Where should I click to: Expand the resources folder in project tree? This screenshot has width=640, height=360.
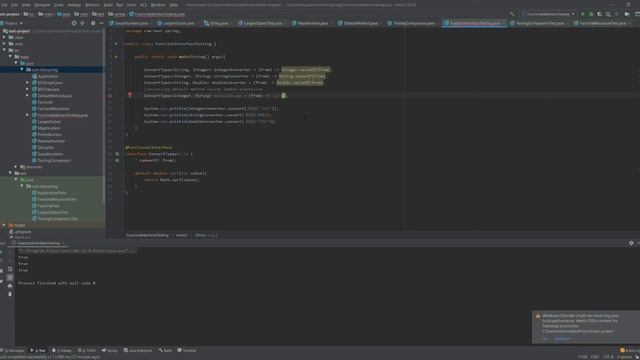pyautogui.click(x=16, y=167)
